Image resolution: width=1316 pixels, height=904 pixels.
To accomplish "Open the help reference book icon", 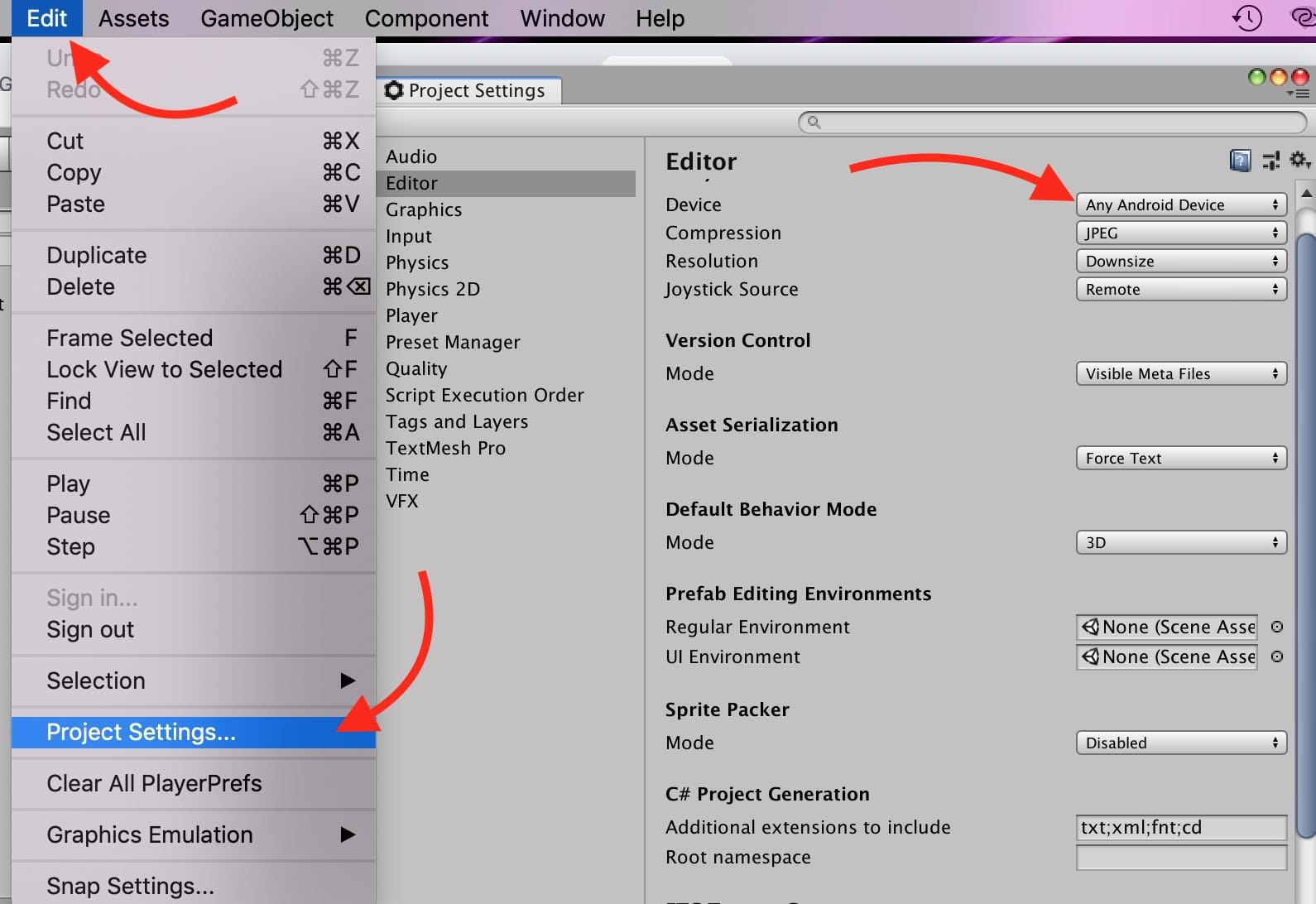I will point(1240,160).
